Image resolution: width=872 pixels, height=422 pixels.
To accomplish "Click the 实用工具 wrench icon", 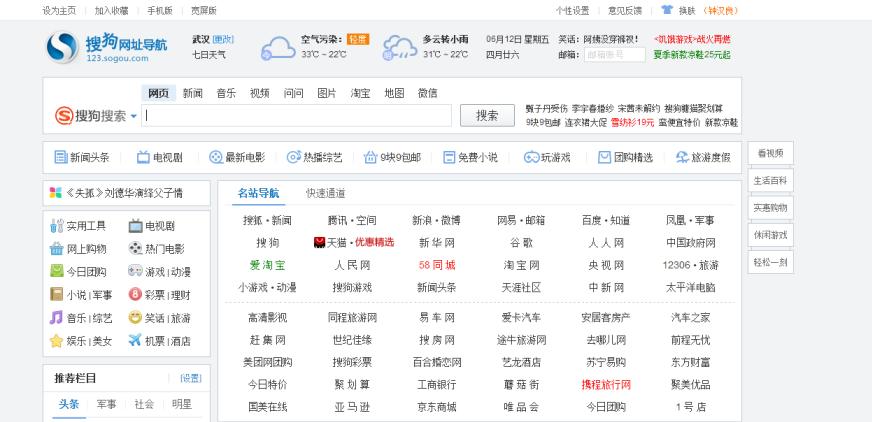I will point(57,226).
